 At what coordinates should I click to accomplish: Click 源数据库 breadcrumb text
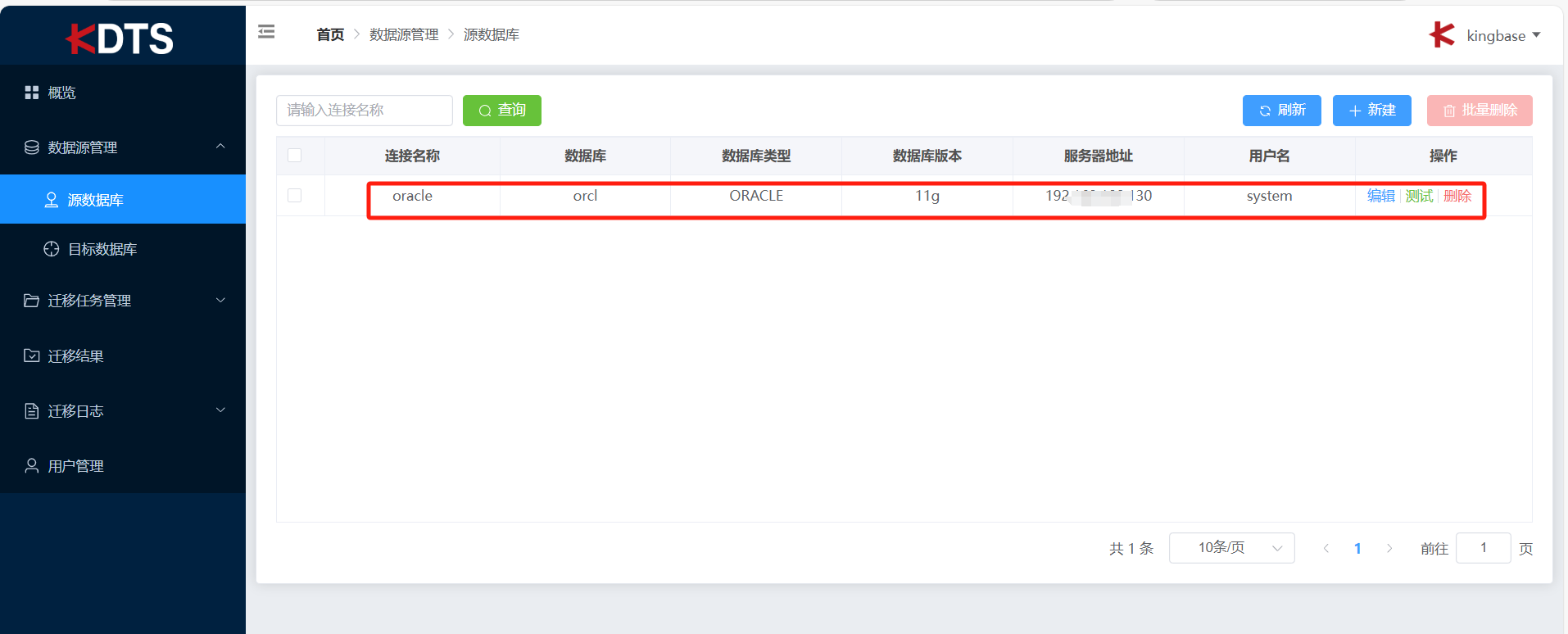click(x=492, y=34)
